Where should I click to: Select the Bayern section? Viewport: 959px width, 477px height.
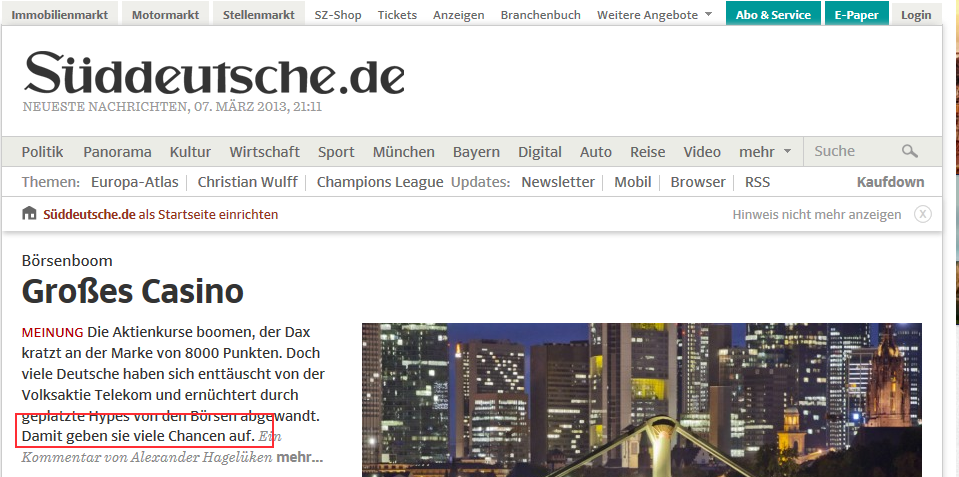pyautogui.click(x=476, y=152)
